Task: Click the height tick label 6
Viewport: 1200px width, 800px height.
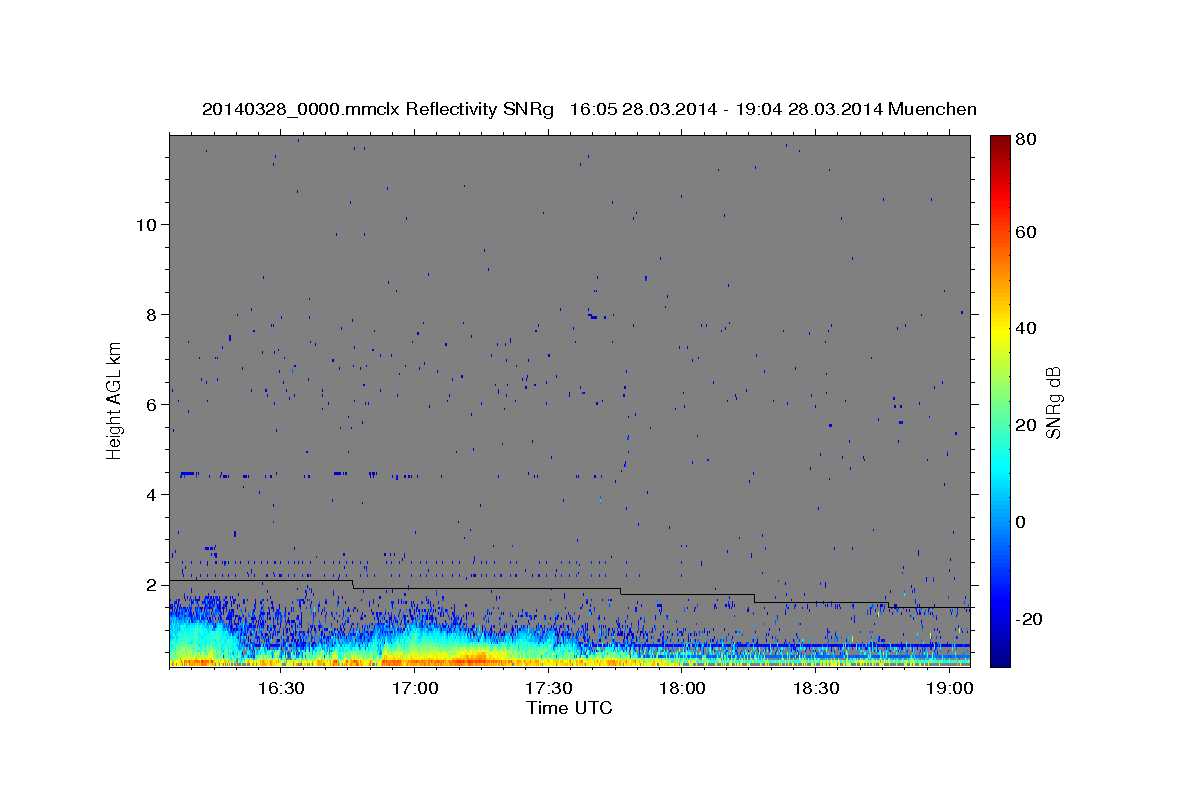Action: pyautogui.click(x=150, y=404)
